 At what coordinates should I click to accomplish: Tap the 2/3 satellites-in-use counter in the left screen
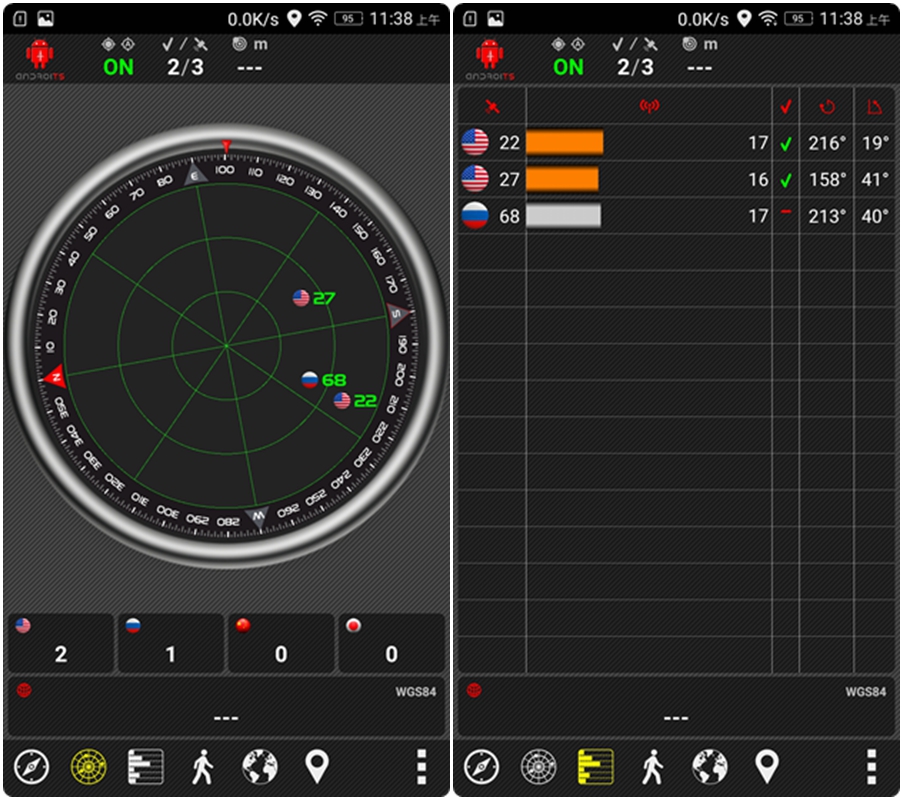[x=185, y=67]
